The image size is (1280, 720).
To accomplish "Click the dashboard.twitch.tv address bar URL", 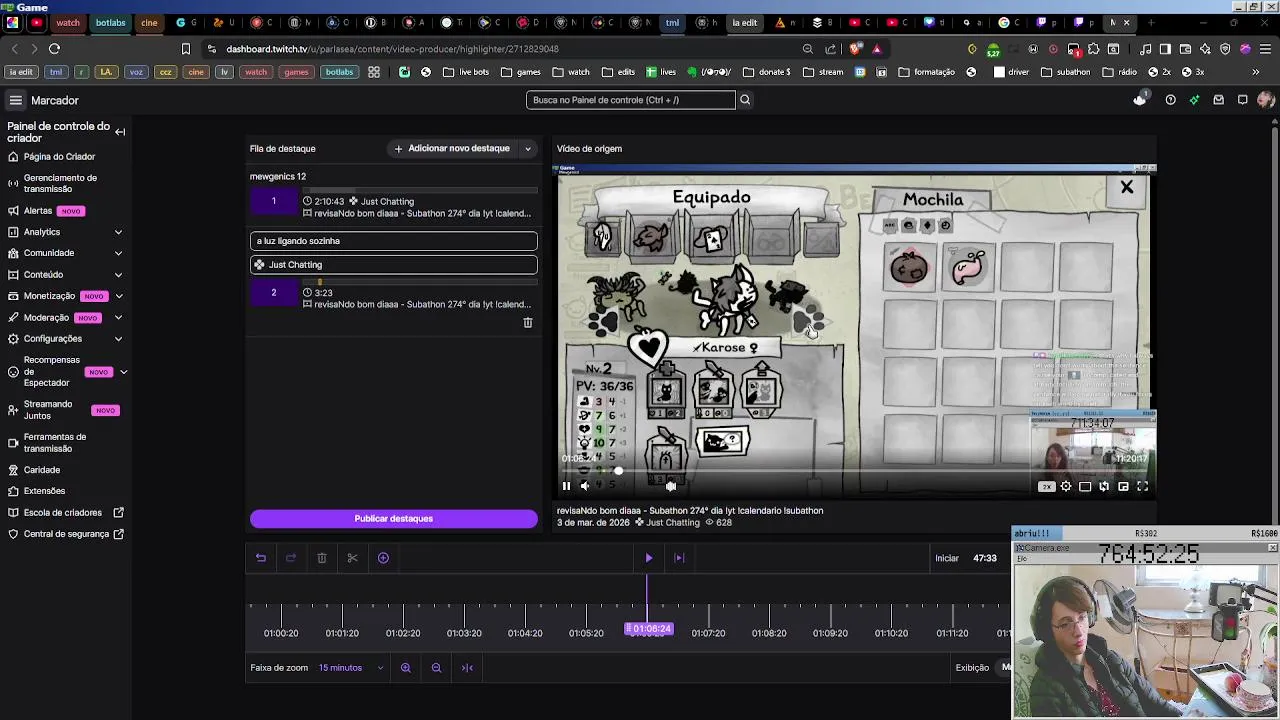I will 392,49.
